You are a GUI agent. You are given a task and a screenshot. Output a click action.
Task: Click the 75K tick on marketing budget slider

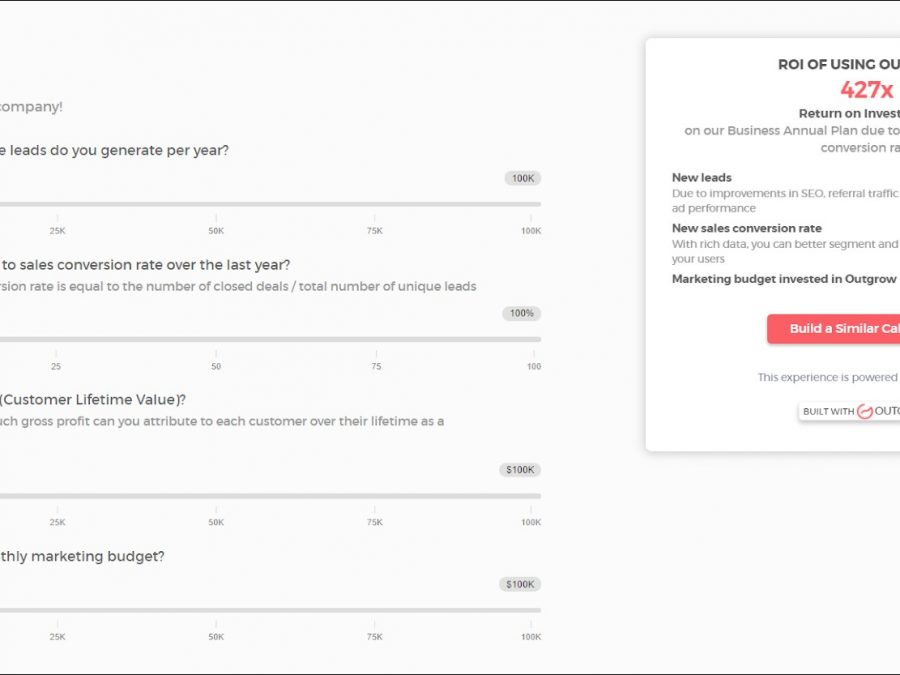[375, 637]
